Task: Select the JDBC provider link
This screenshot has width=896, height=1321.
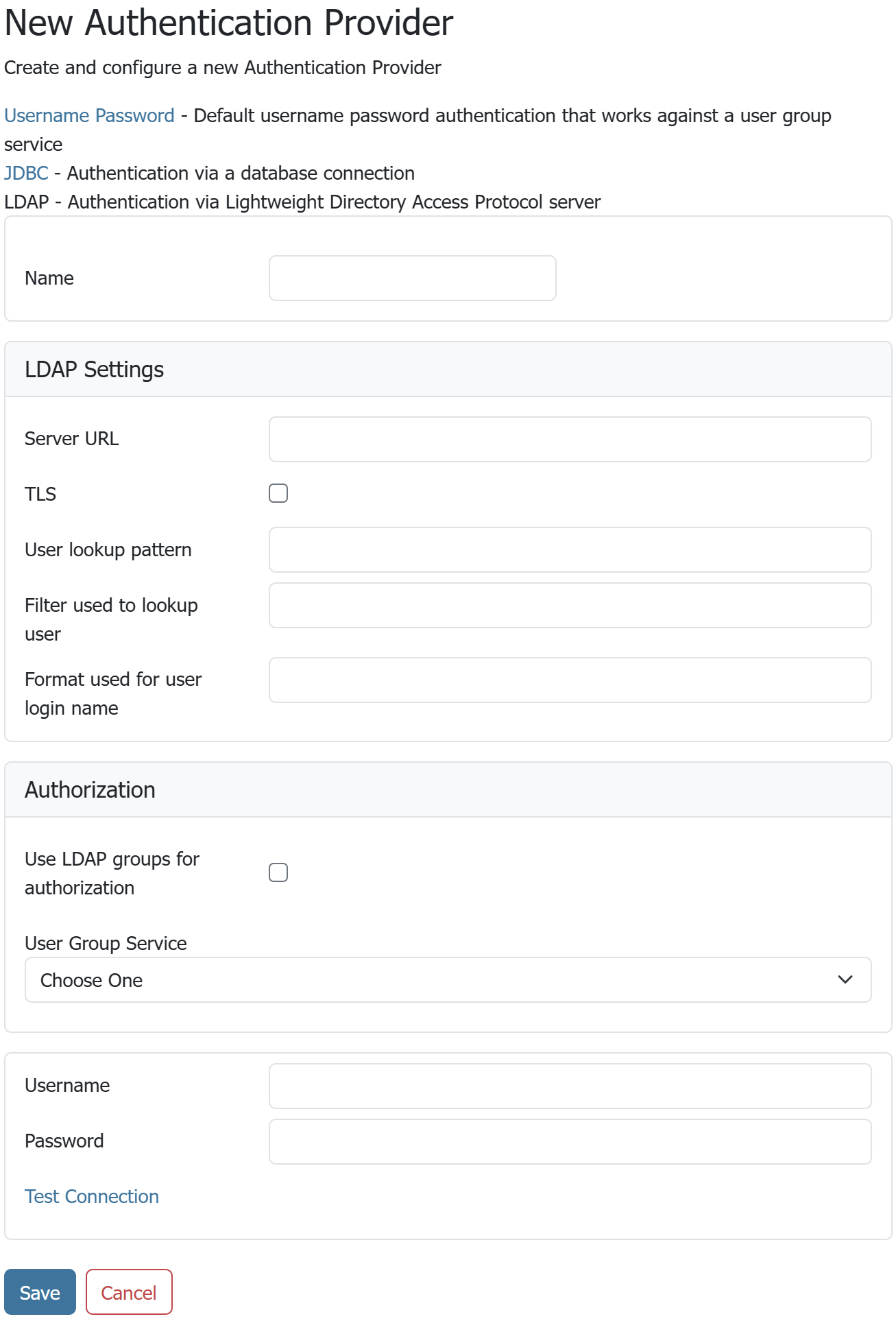Action: coord(26,173)
